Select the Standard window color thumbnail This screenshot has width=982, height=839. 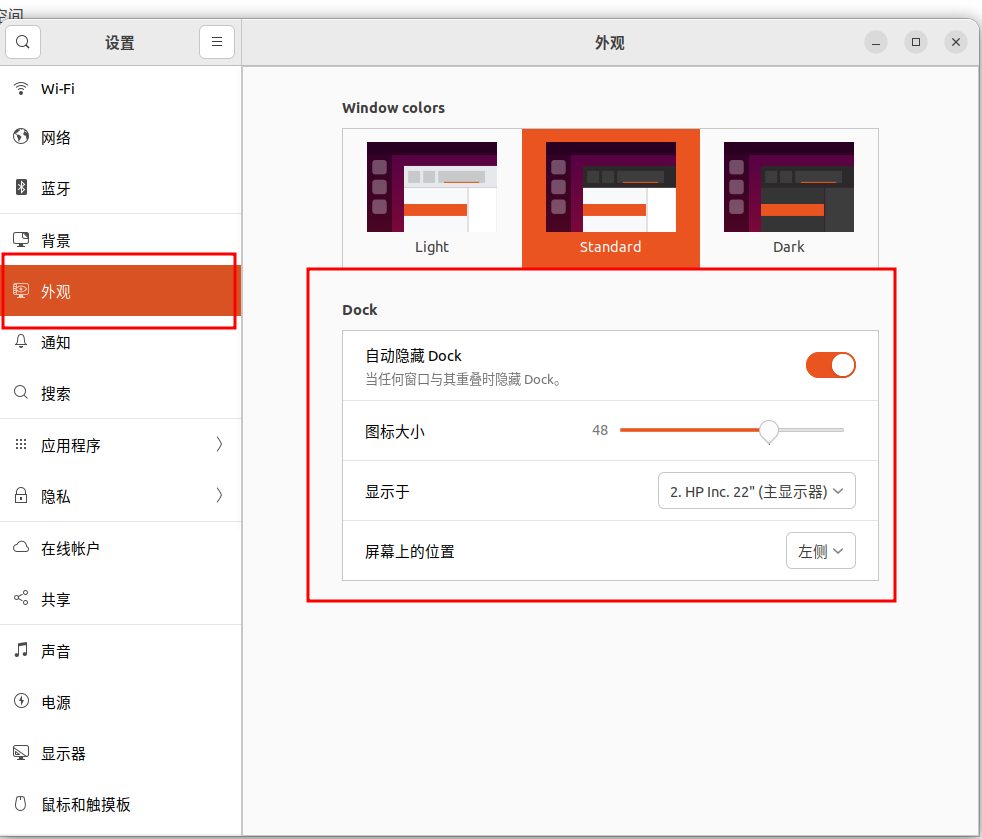[x=610, y=188]
